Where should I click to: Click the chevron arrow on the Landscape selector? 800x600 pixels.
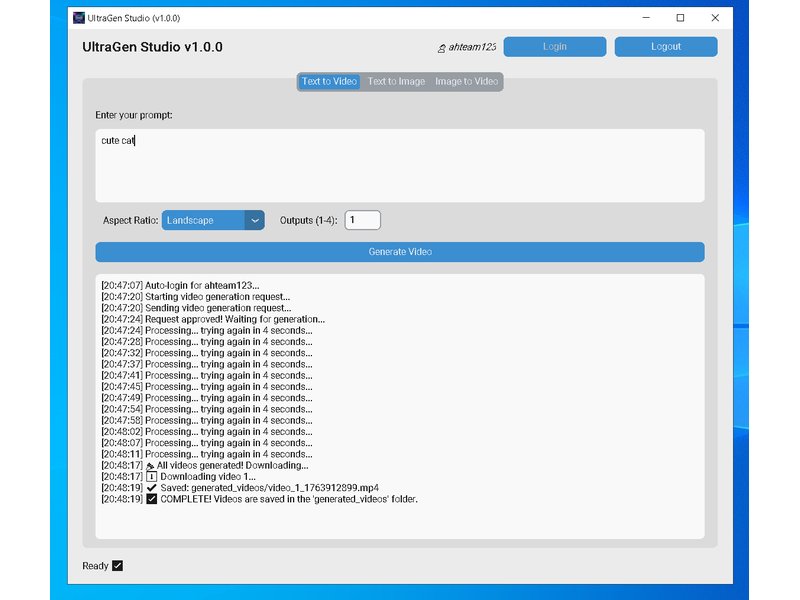(x=253, y=219)
